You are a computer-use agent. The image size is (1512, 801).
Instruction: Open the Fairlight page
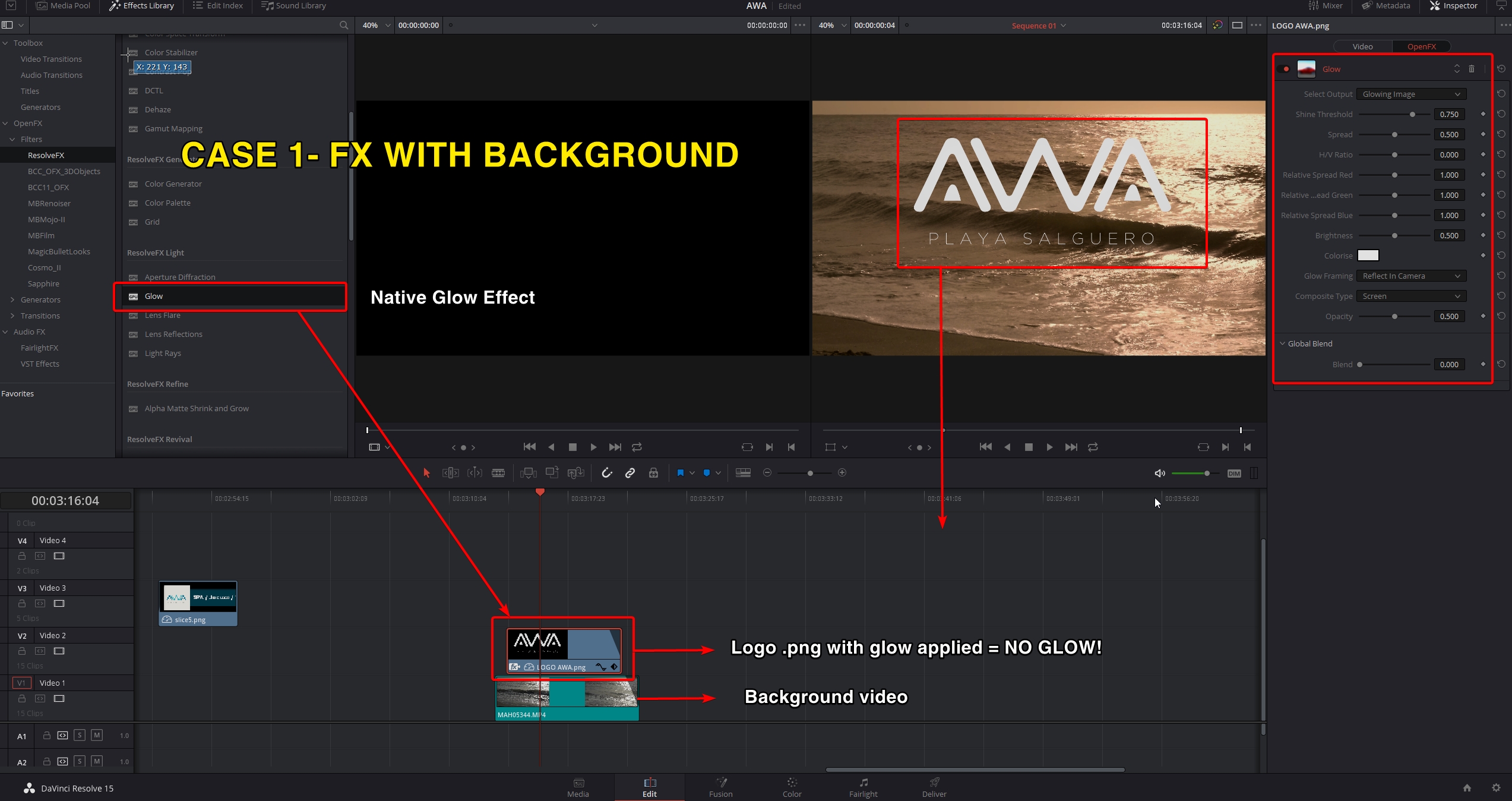[863, 787]
